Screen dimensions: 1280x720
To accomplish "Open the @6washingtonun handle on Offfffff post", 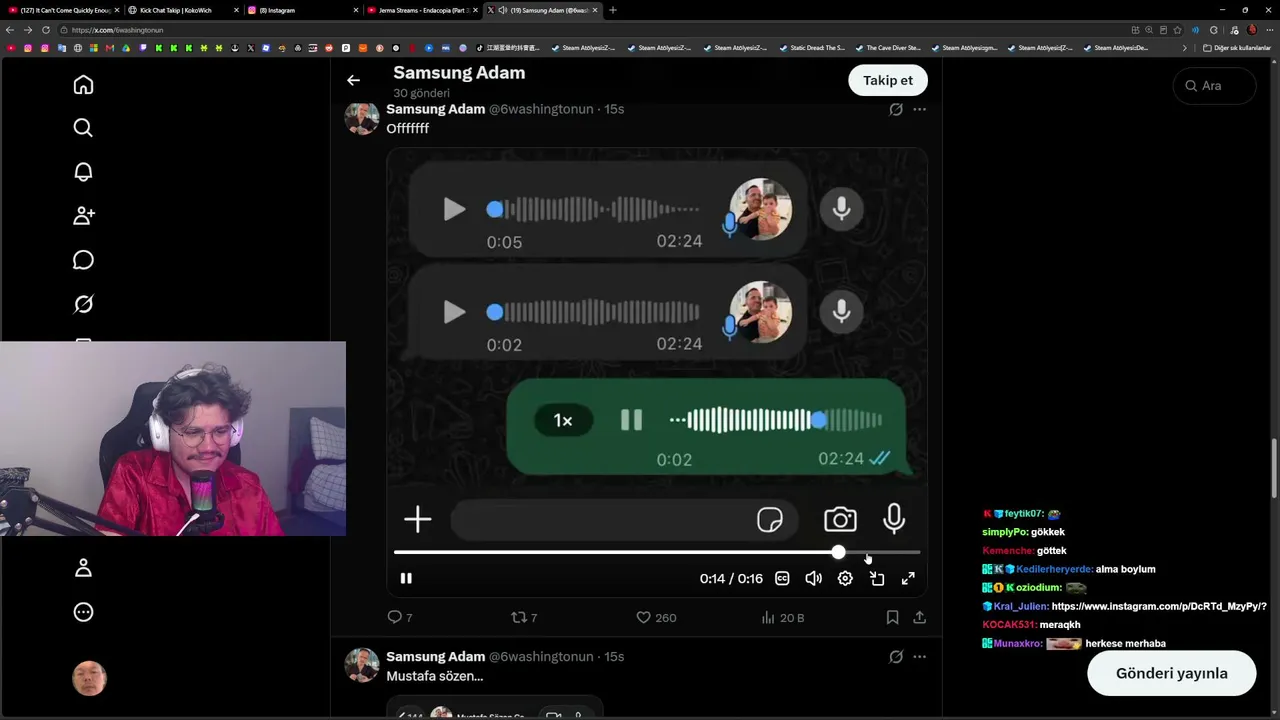I will [541, 109].
